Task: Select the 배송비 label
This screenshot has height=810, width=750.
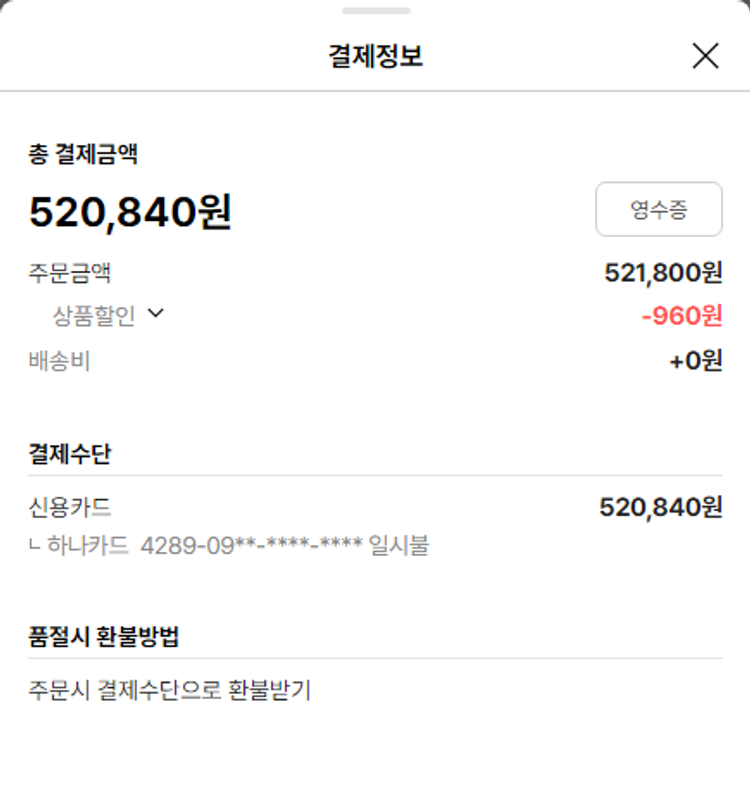Action: [x=59, y=360]
